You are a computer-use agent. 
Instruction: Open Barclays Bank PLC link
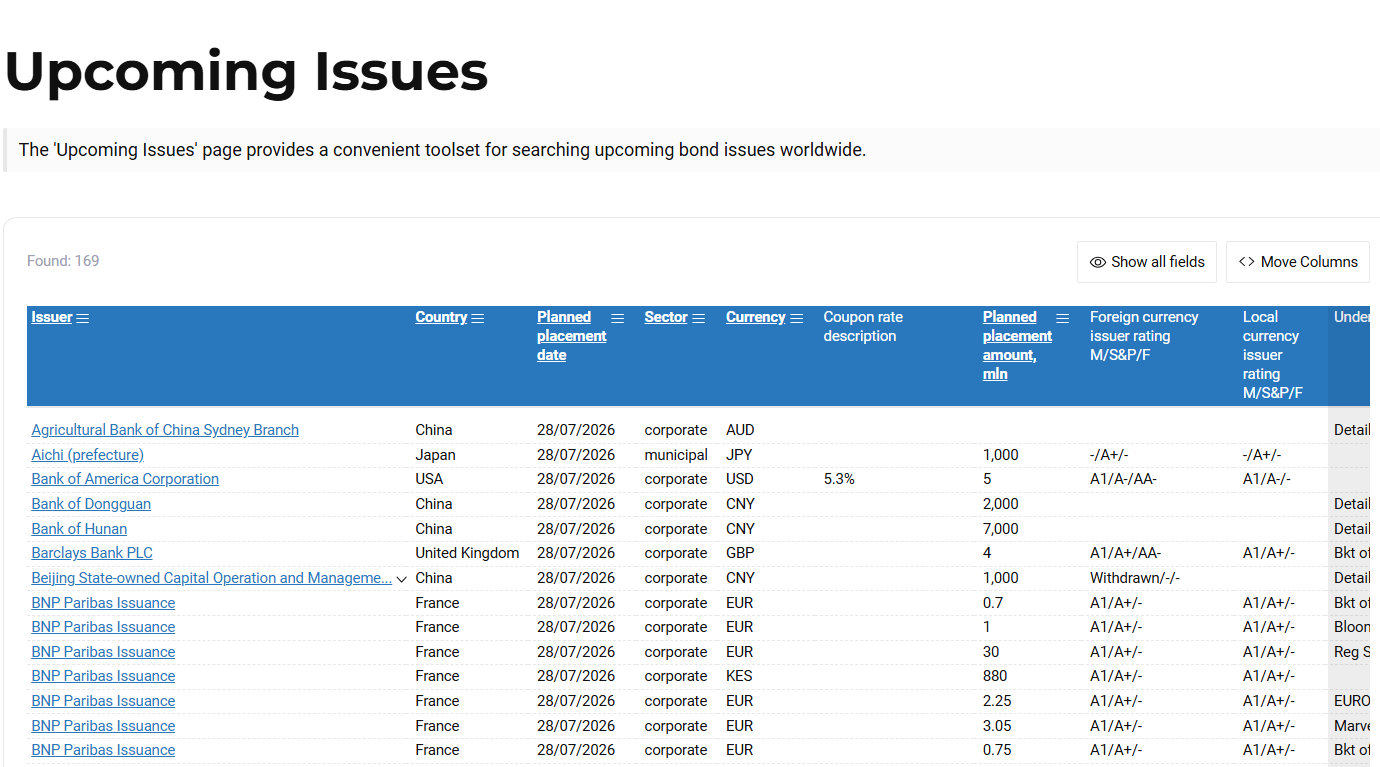click(92, 553)
